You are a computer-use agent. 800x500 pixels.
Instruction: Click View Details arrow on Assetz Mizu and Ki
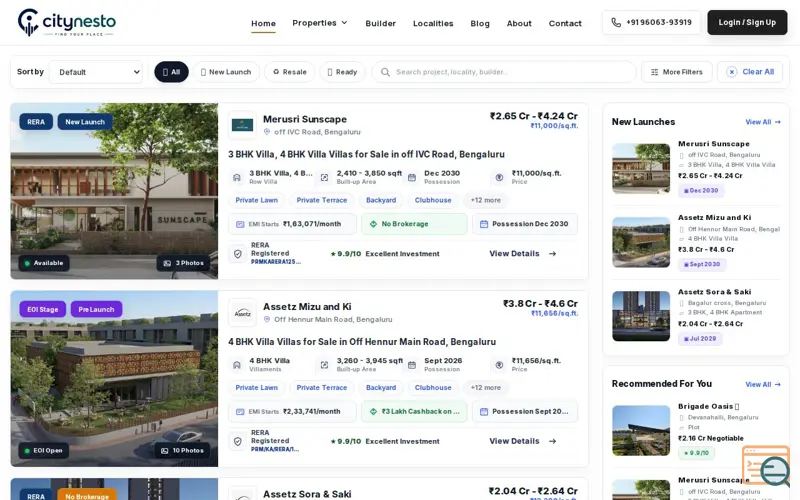pos(552,441)
